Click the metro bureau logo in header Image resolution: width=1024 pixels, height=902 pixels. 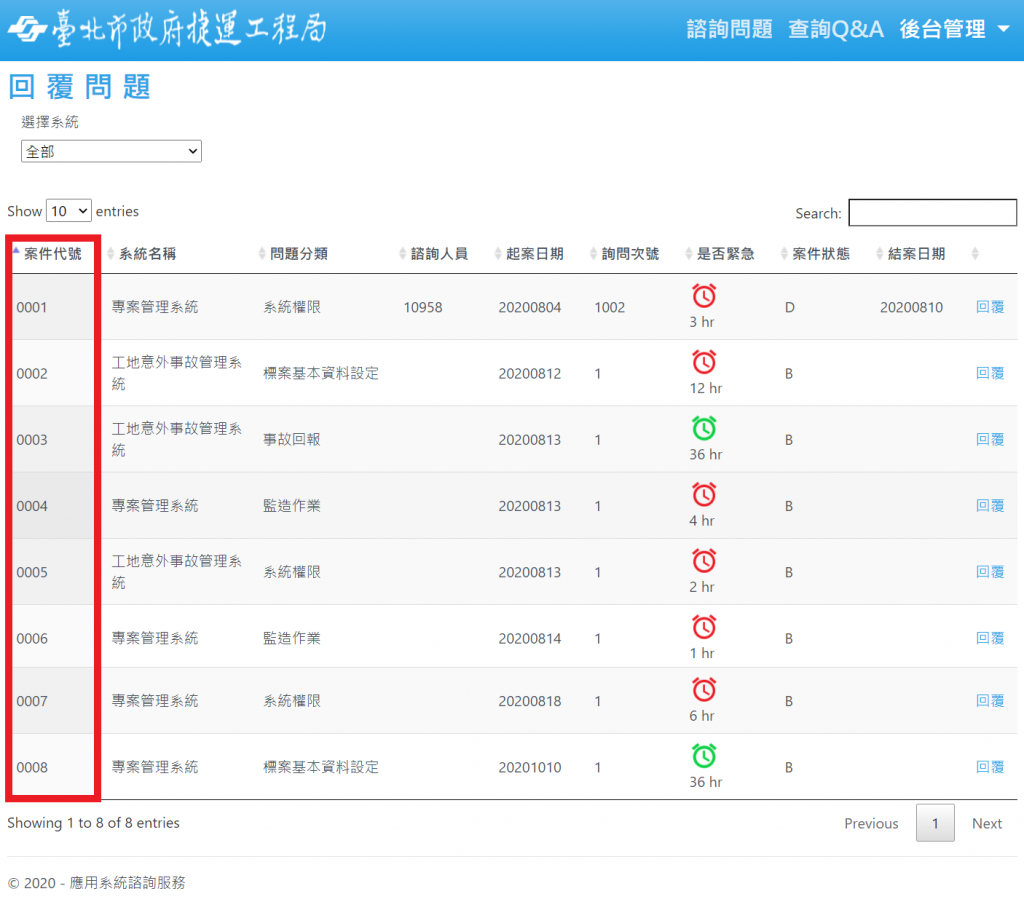point(27,29)
